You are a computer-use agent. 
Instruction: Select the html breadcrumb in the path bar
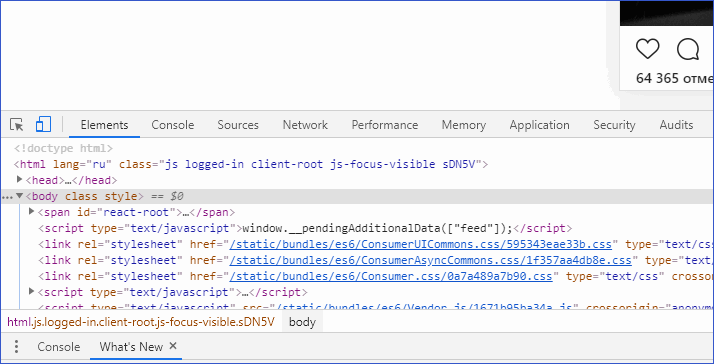pos(141,322)
